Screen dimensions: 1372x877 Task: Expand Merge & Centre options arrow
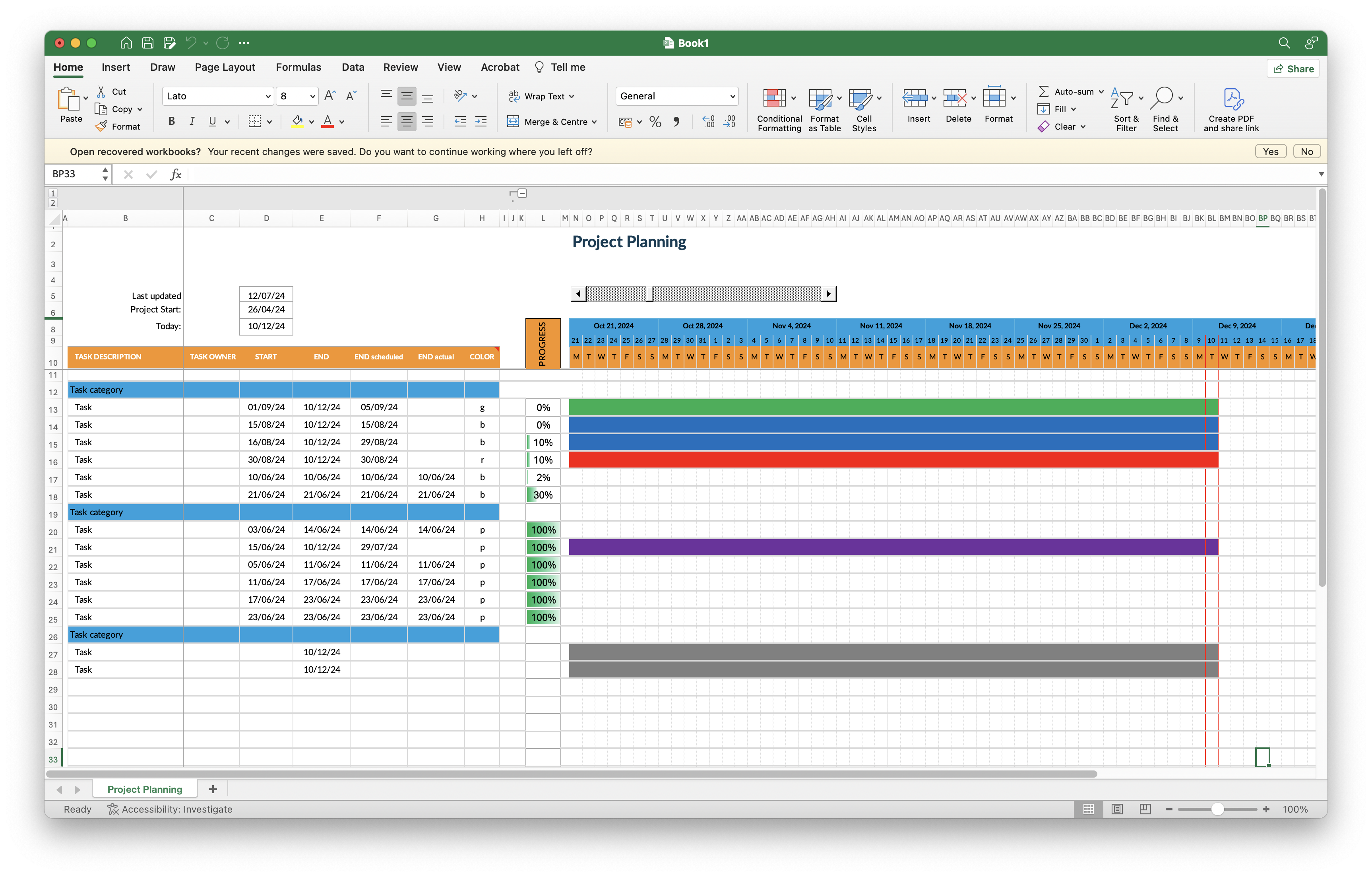pos(594,122)
